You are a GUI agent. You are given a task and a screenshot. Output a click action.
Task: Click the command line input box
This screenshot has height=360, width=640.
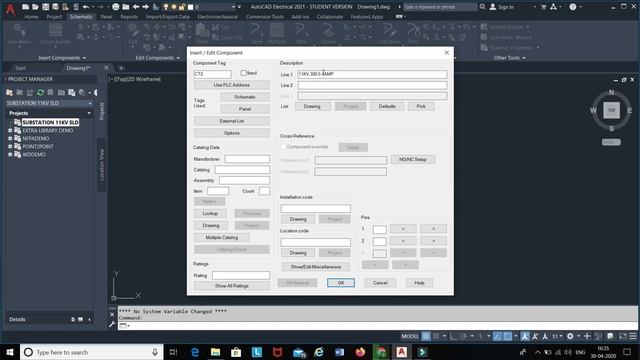pos(378,326)
